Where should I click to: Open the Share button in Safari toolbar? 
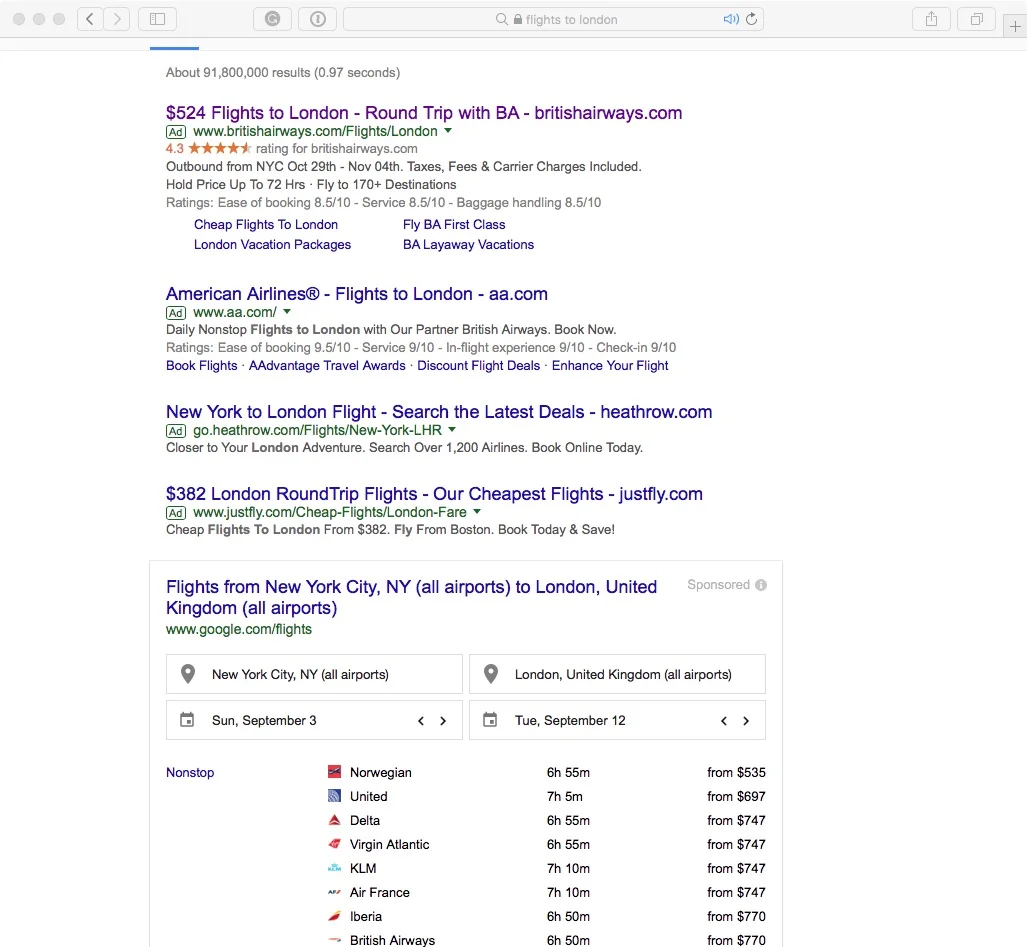coord(931,19)
